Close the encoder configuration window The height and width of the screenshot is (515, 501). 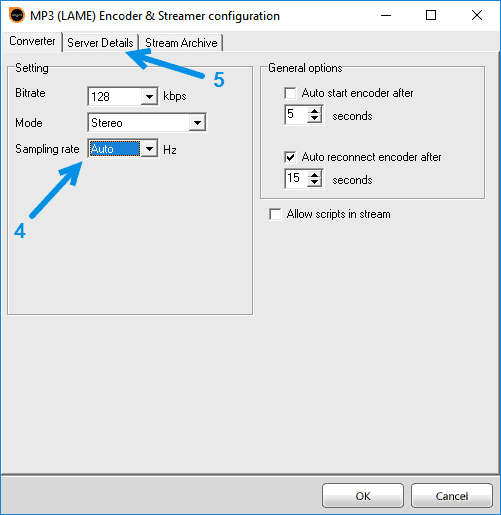(x=477, y=15)
